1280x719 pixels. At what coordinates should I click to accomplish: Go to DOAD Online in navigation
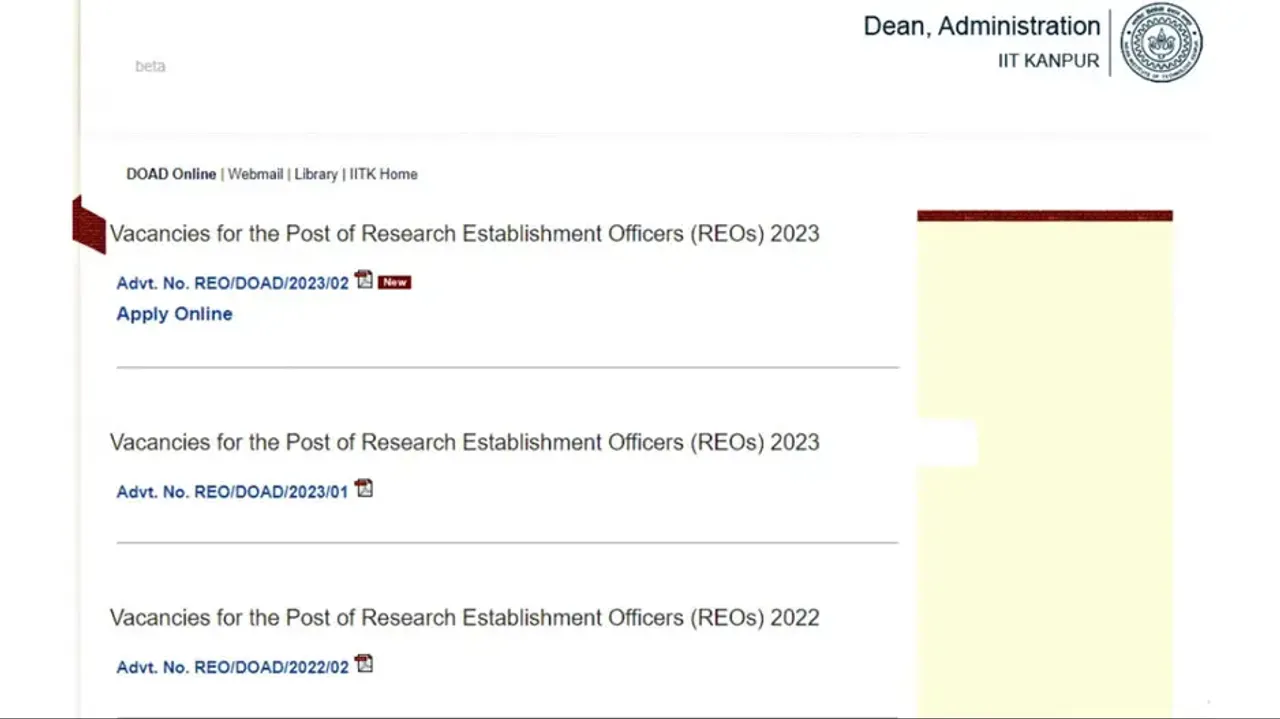(171, 174)
